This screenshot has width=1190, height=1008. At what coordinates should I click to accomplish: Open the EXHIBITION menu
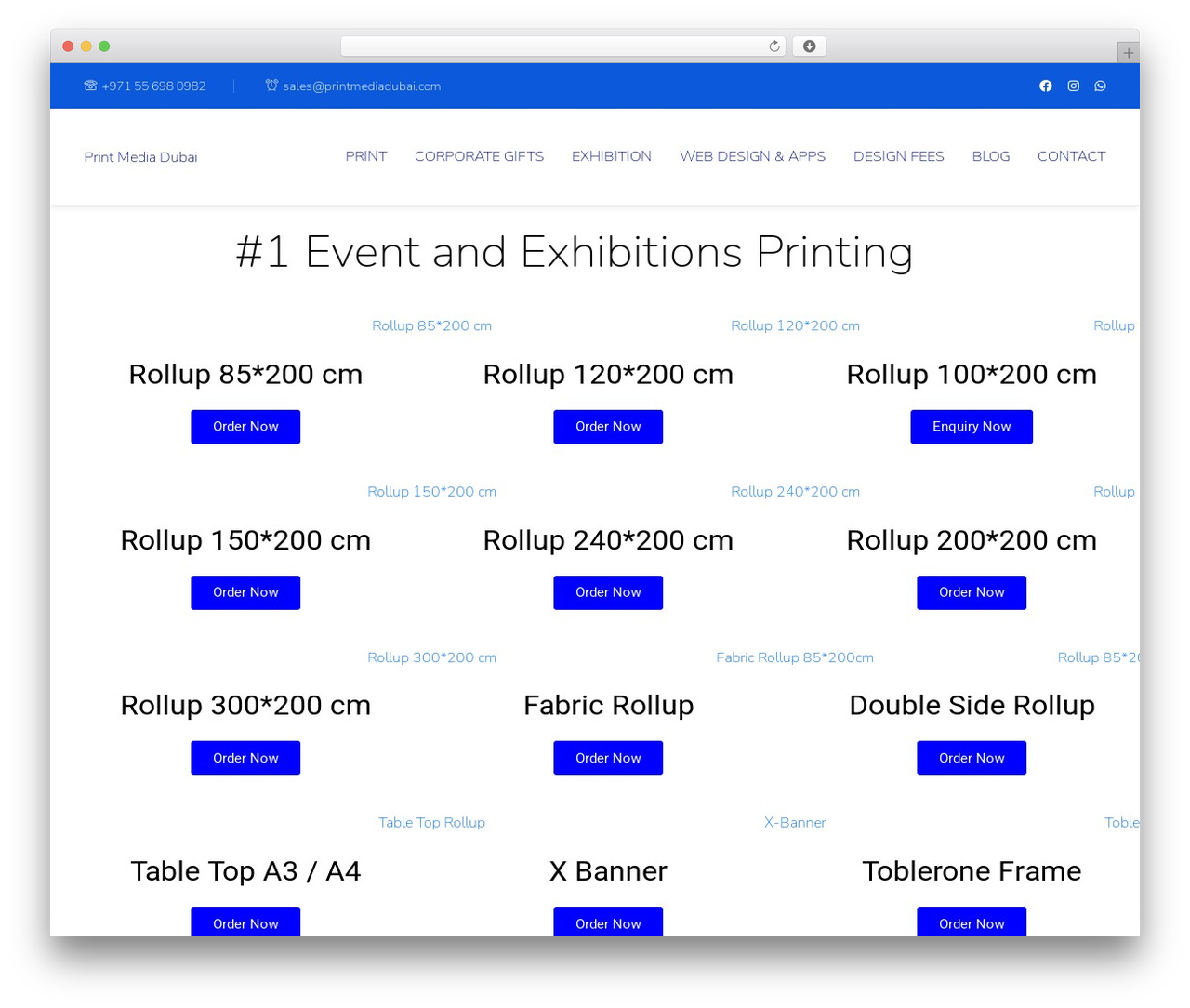612,156
